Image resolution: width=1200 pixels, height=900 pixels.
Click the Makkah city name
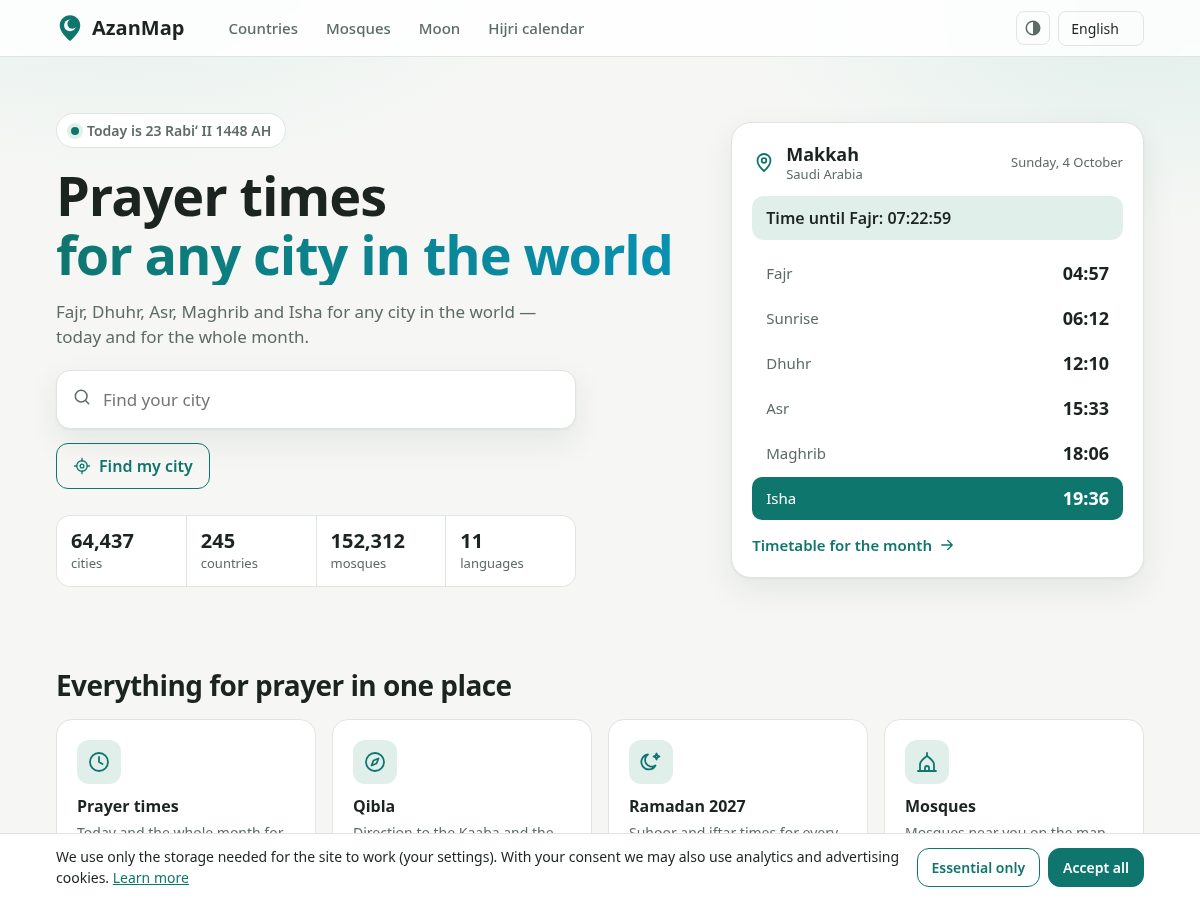click(822, 154)
